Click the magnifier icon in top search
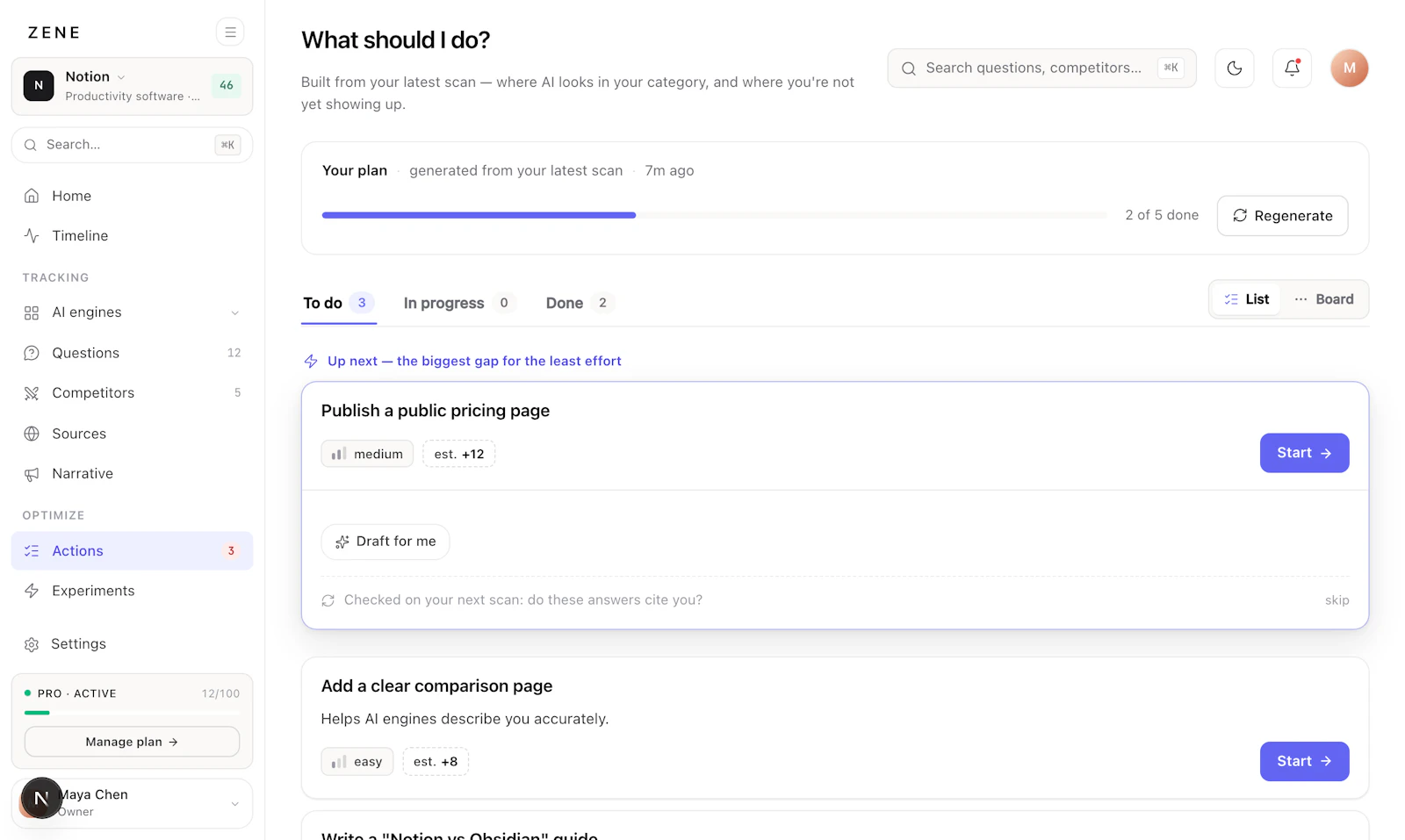Viewport: 1405px width, 840px height. click(909, 68)
